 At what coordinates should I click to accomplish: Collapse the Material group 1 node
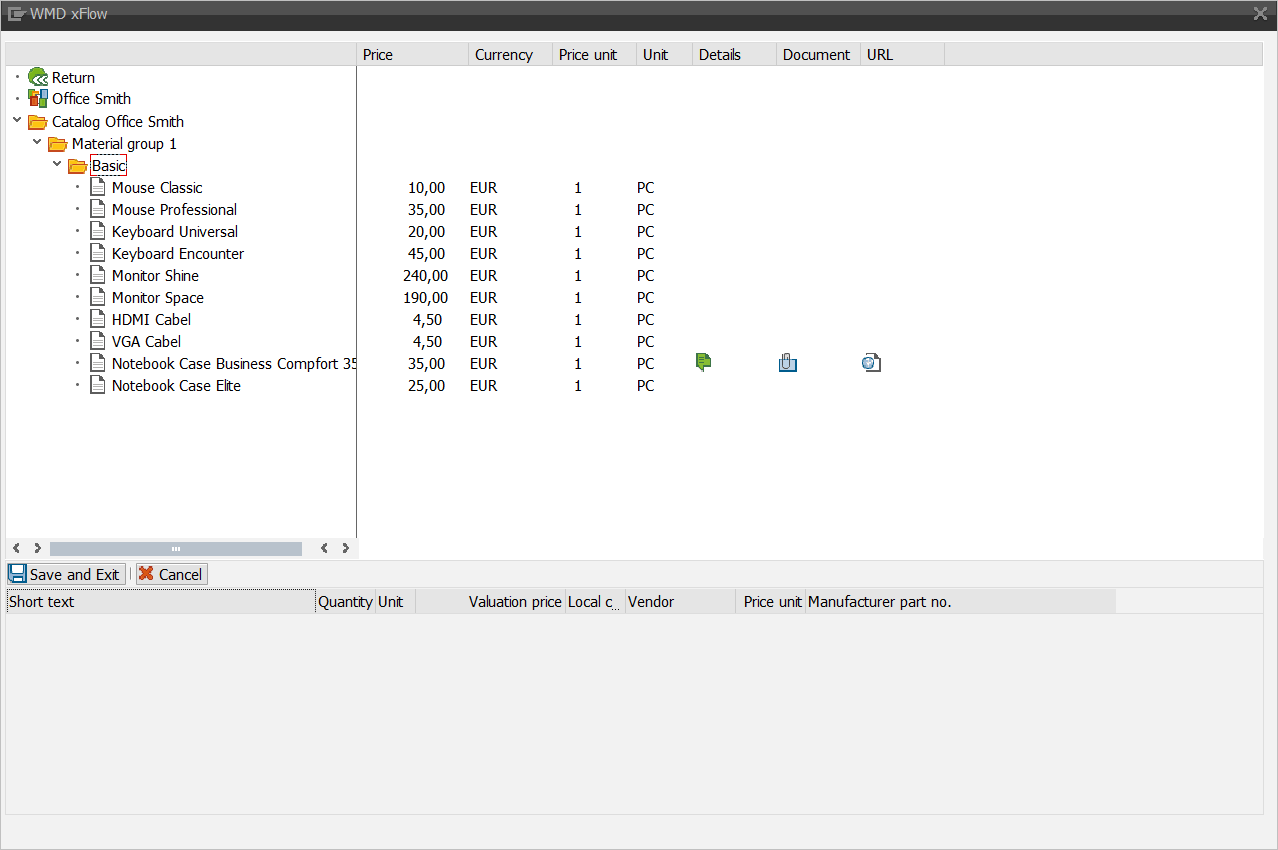point(37,143)
